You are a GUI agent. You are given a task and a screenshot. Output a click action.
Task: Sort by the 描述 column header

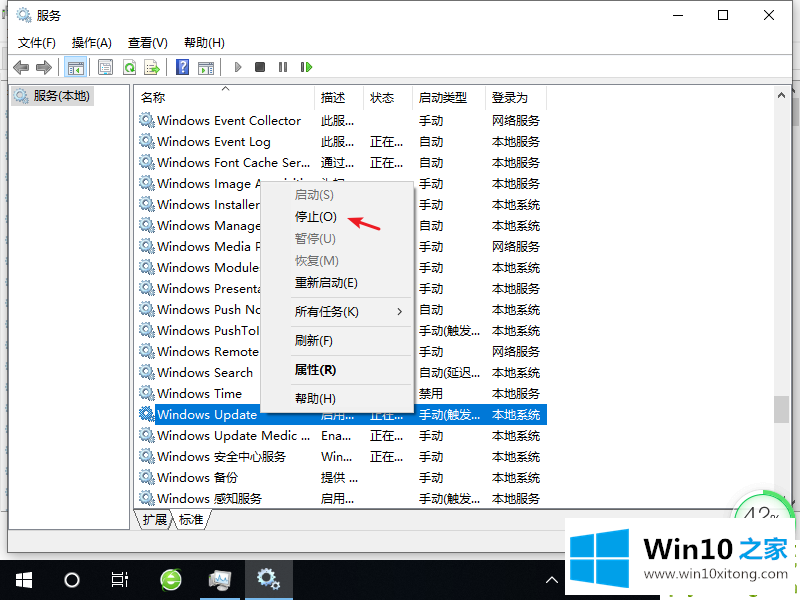(x=339, y=97)
